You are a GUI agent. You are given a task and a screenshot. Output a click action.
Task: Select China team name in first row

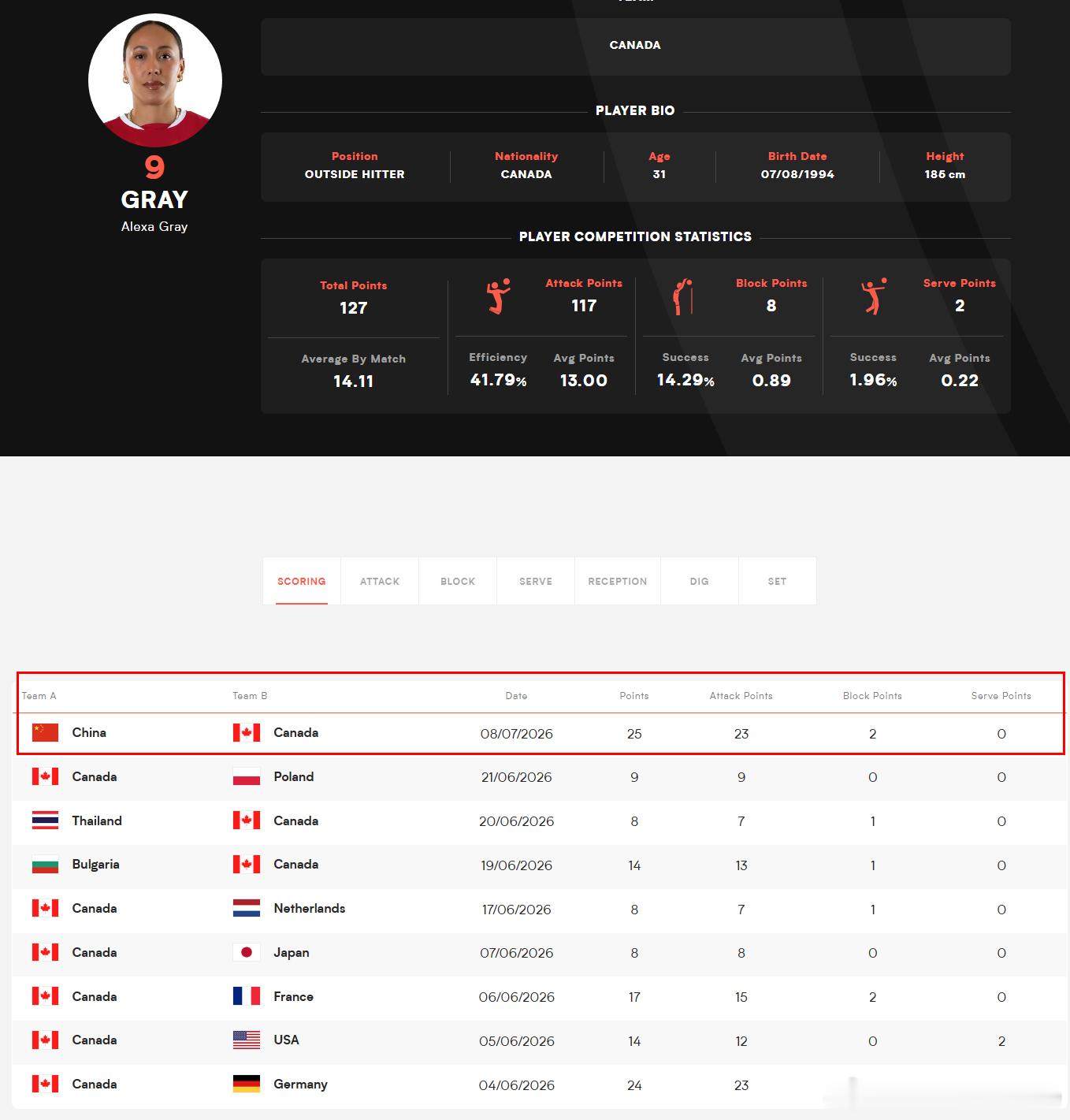(89, 732)
